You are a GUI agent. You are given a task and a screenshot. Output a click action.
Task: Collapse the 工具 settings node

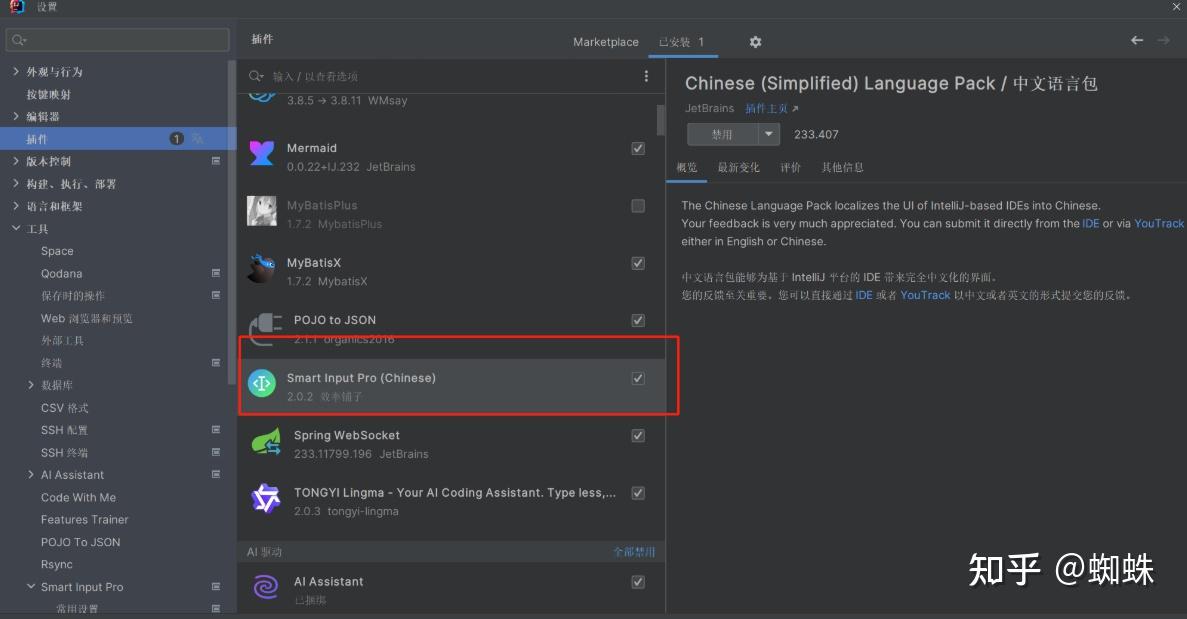pyautogui.click(x=16, y=229)
